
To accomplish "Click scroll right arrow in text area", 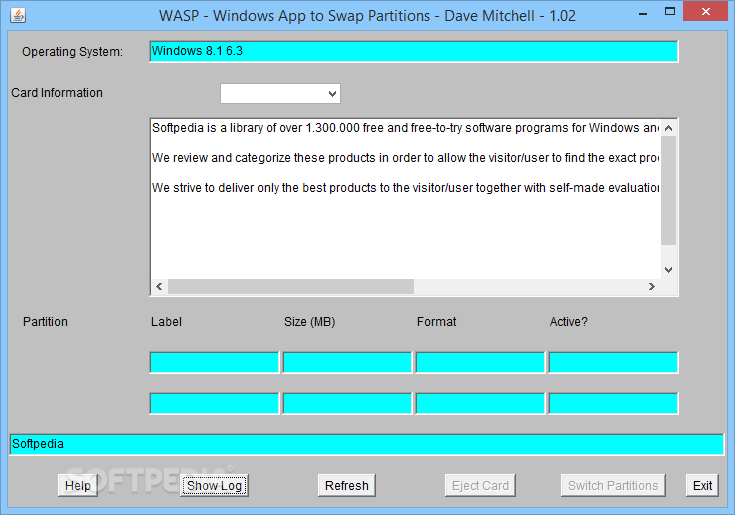I will click(652, 286).
